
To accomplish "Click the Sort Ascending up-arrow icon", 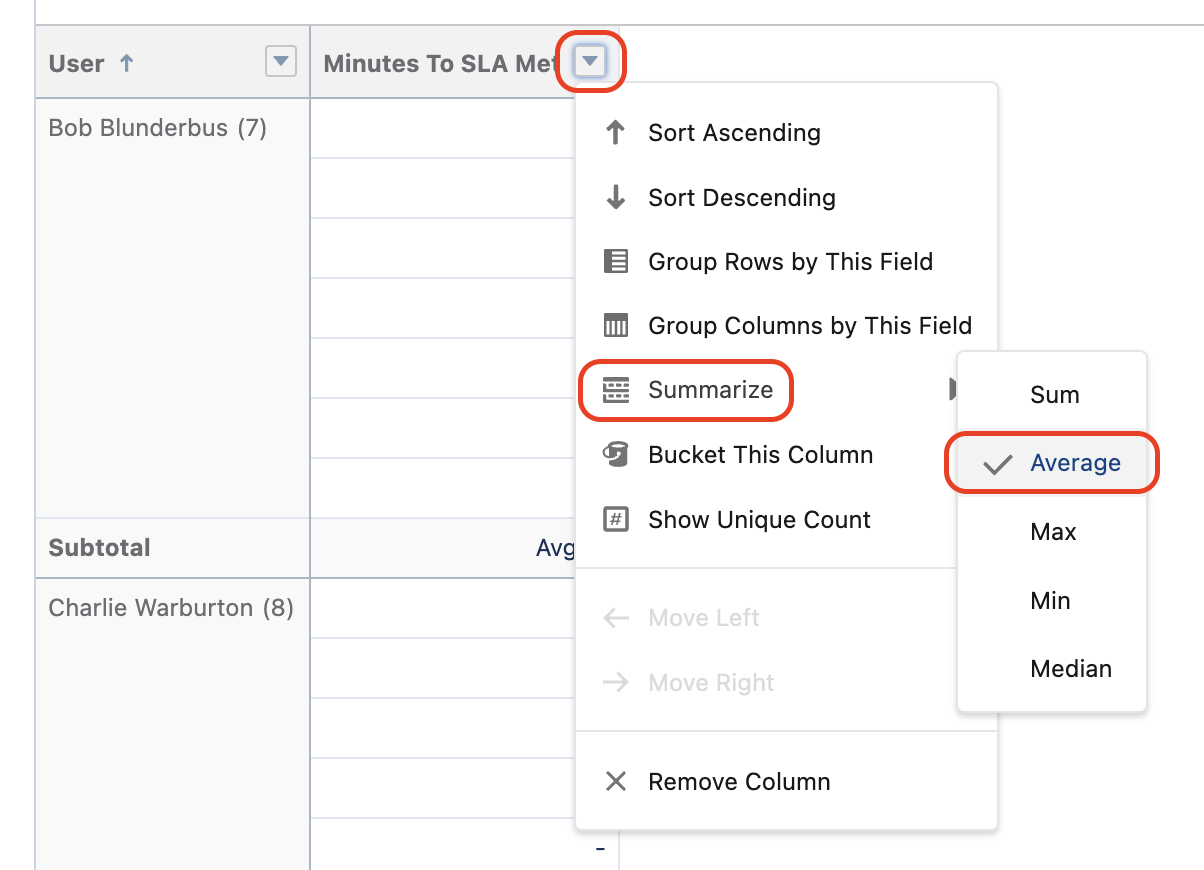I will click(x=616, y=133).
